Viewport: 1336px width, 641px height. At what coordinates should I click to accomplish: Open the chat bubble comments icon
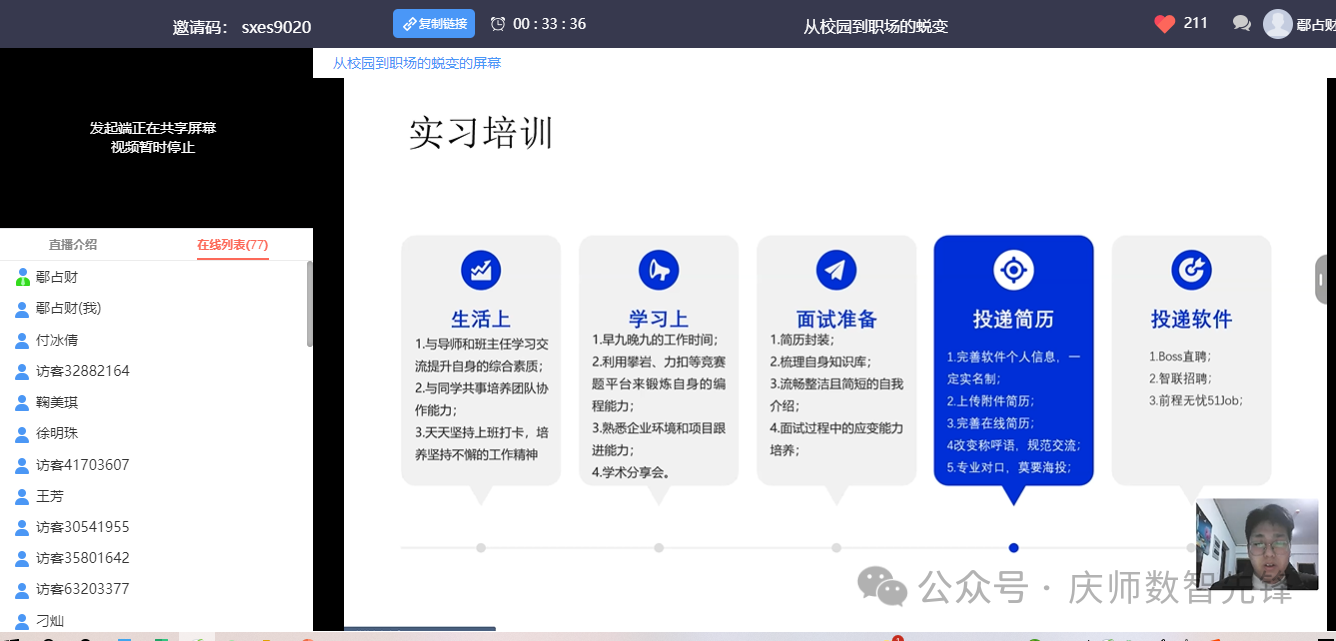click(x=1241, y=24)
